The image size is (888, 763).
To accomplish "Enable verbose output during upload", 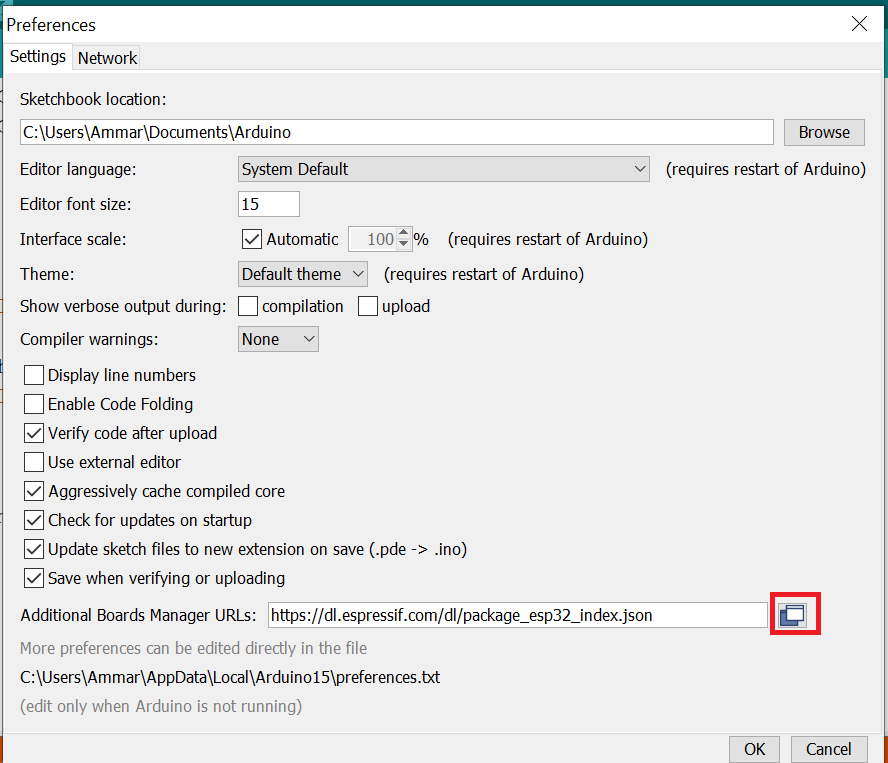I will 368,306.
